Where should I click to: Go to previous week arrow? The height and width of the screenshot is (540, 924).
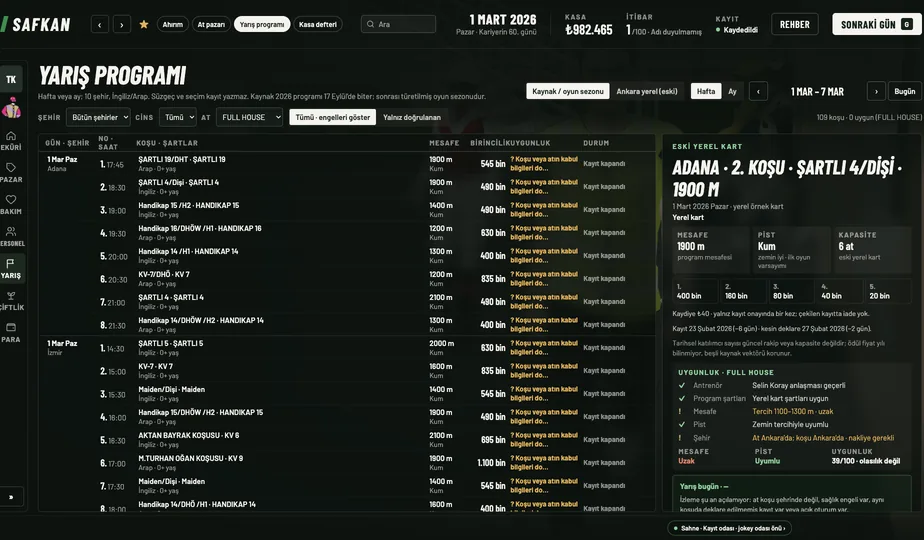(x=758, y=91)
